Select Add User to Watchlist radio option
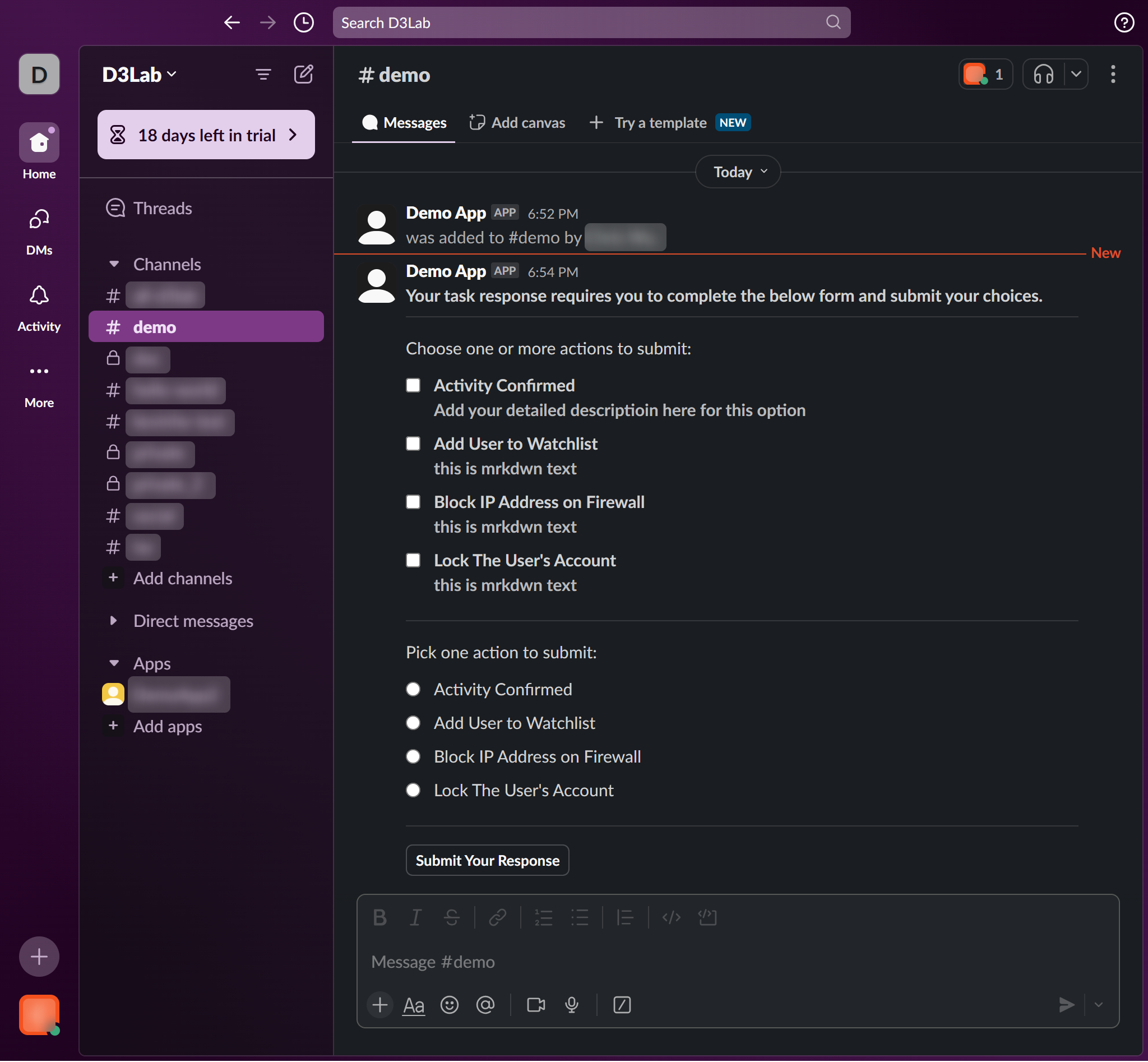The width and height of the screenshot is (1148, 1062). pyautogui.click(x=413, y=723)
